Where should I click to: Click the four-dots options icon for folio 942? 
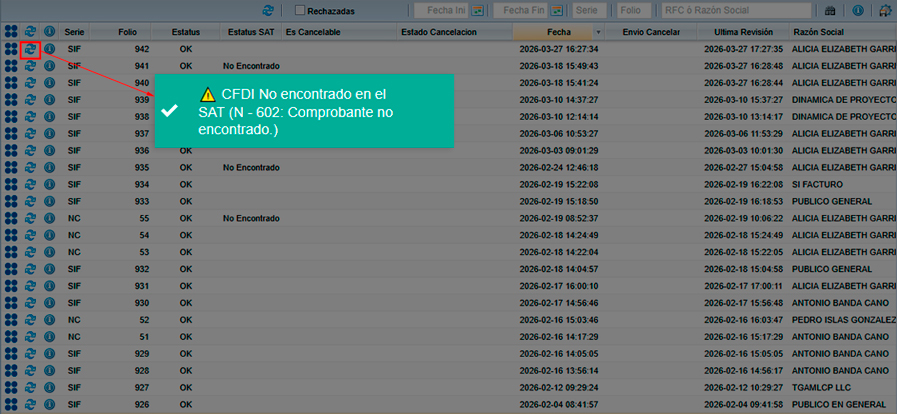[11, 49]
